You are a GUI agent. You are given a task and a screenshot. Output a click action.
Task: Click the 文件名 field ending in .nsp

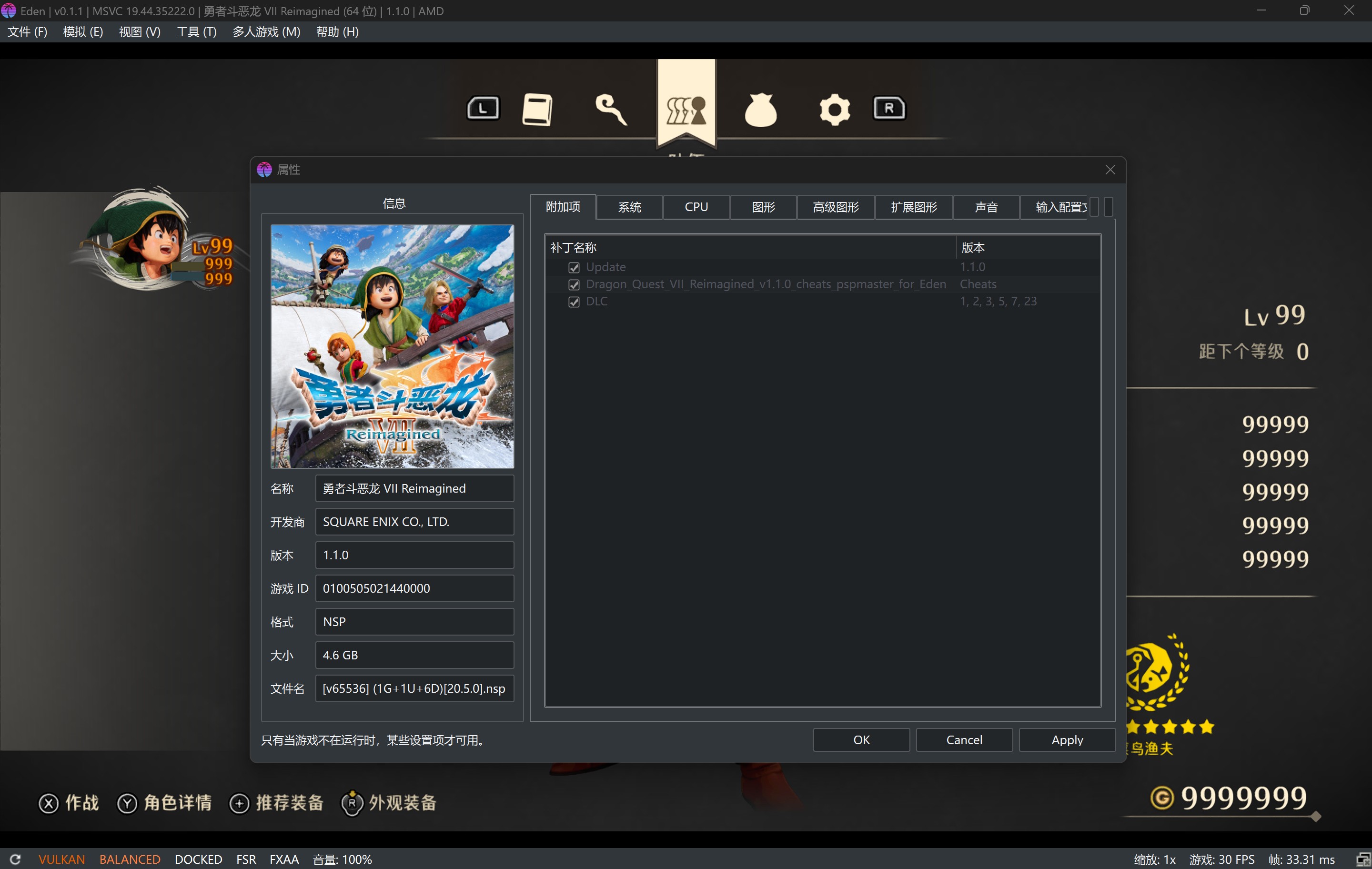click(414, 688)
